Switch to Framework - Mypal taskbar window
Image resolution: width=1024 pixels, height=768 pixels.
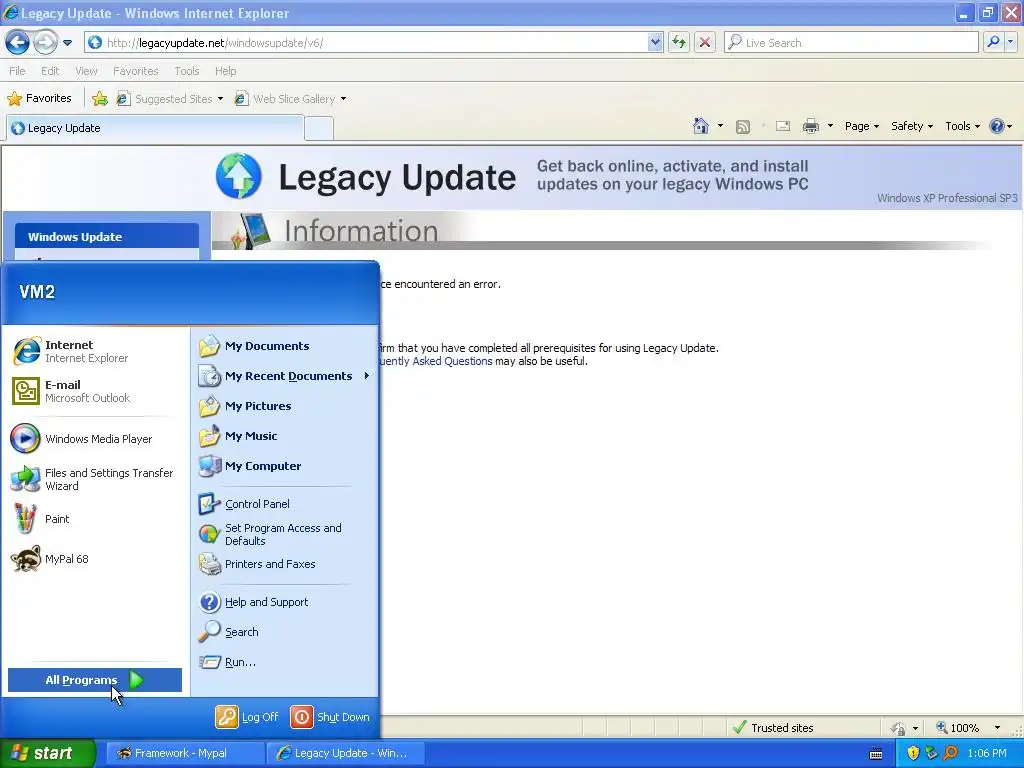pos(185,753)
